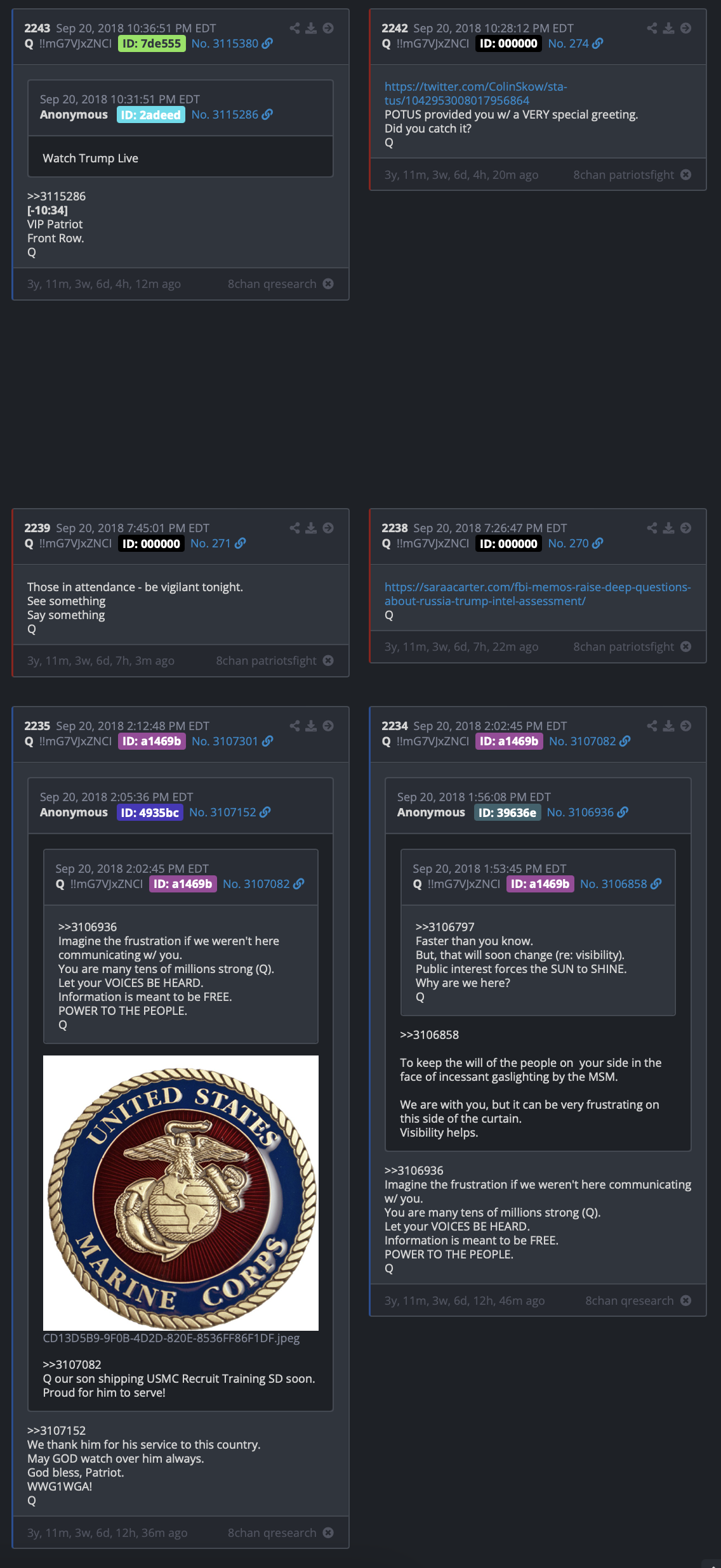Filter by ID 39636e badge
The width and height of the screenshot is (721, 1568).
coord(507,813)
